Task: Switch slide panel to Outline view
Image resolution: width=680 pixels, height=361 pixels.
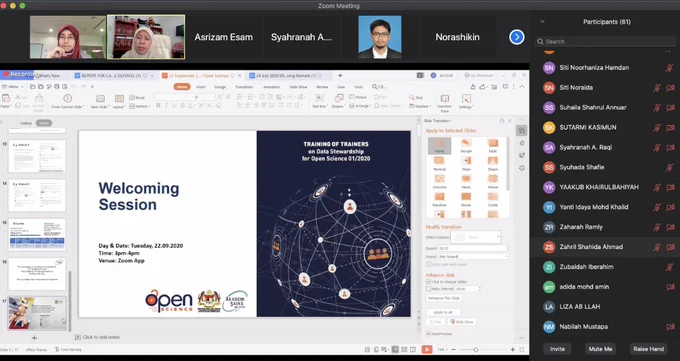Action: click(26, 123)
